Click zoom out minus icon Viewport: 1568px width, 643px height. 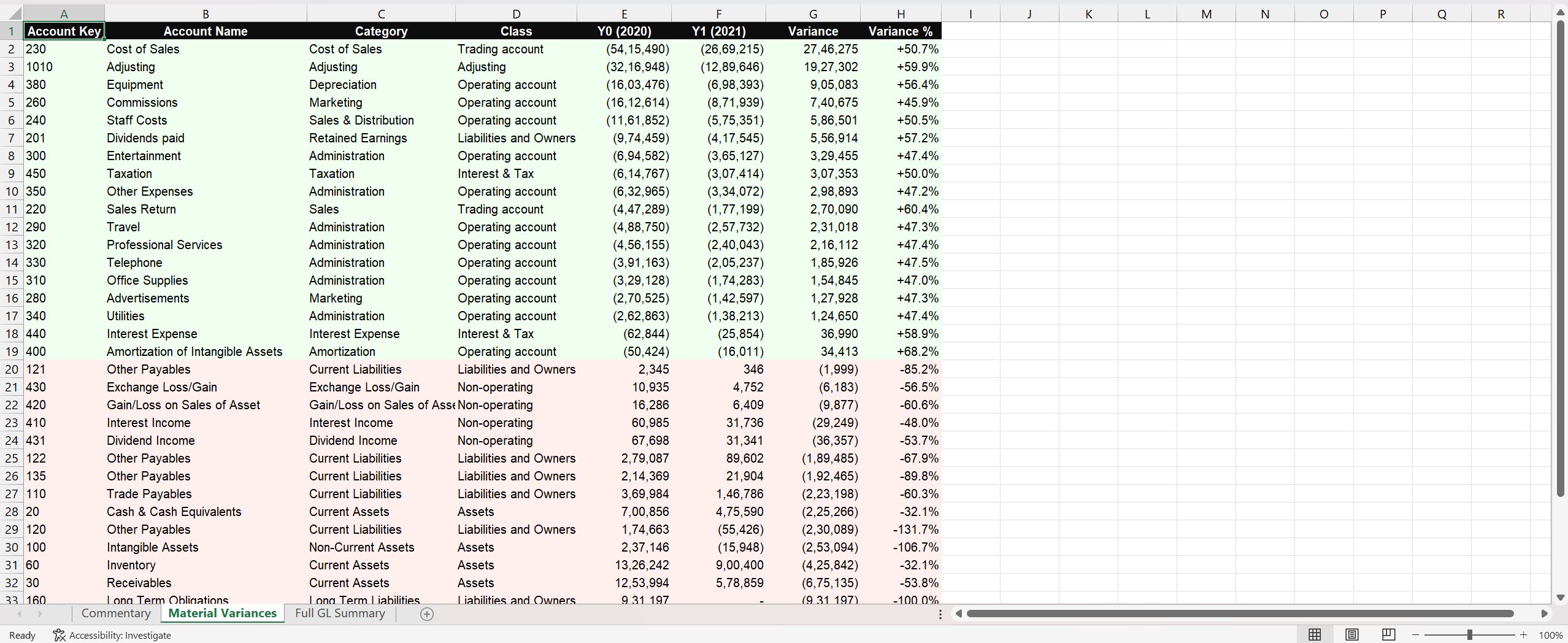click(1416, 635)
